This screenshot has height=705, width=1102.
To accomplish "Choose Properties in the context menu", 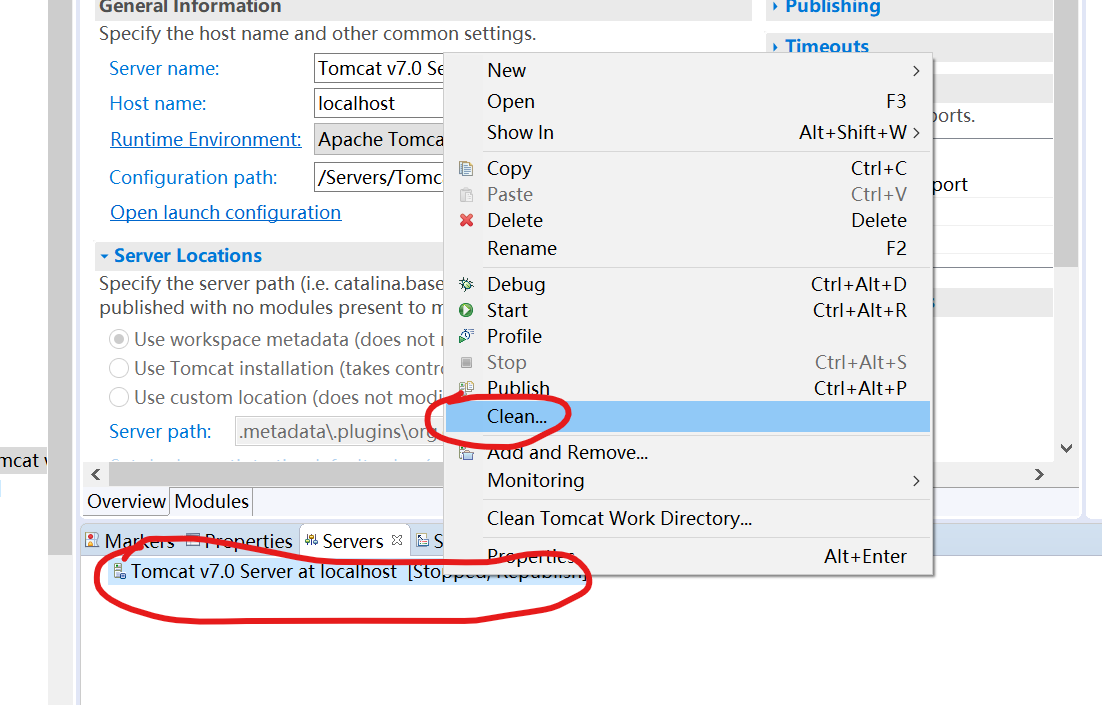I will click(688, 557).
